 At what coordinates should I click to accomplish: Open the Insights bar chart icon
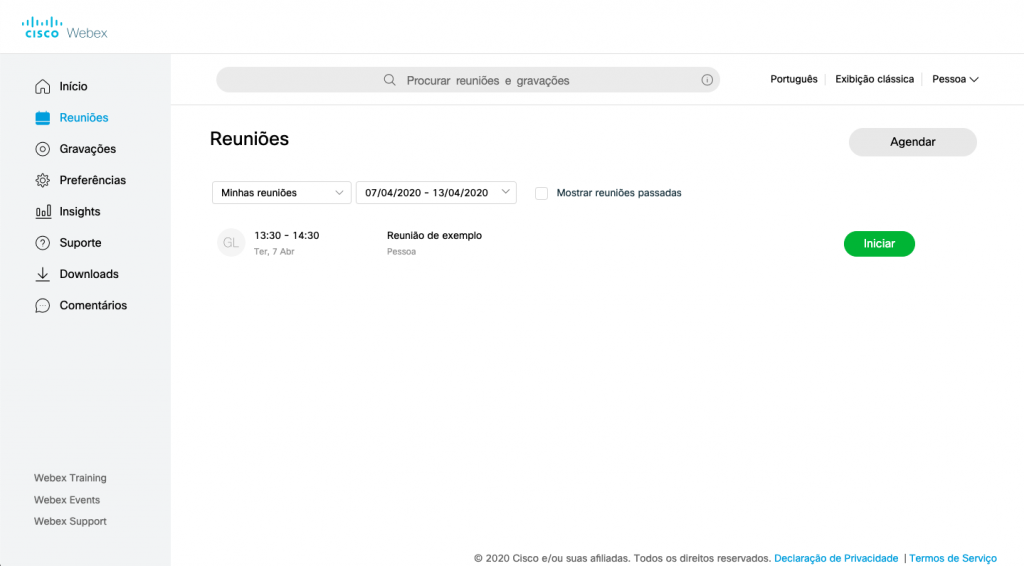(42, 212)
